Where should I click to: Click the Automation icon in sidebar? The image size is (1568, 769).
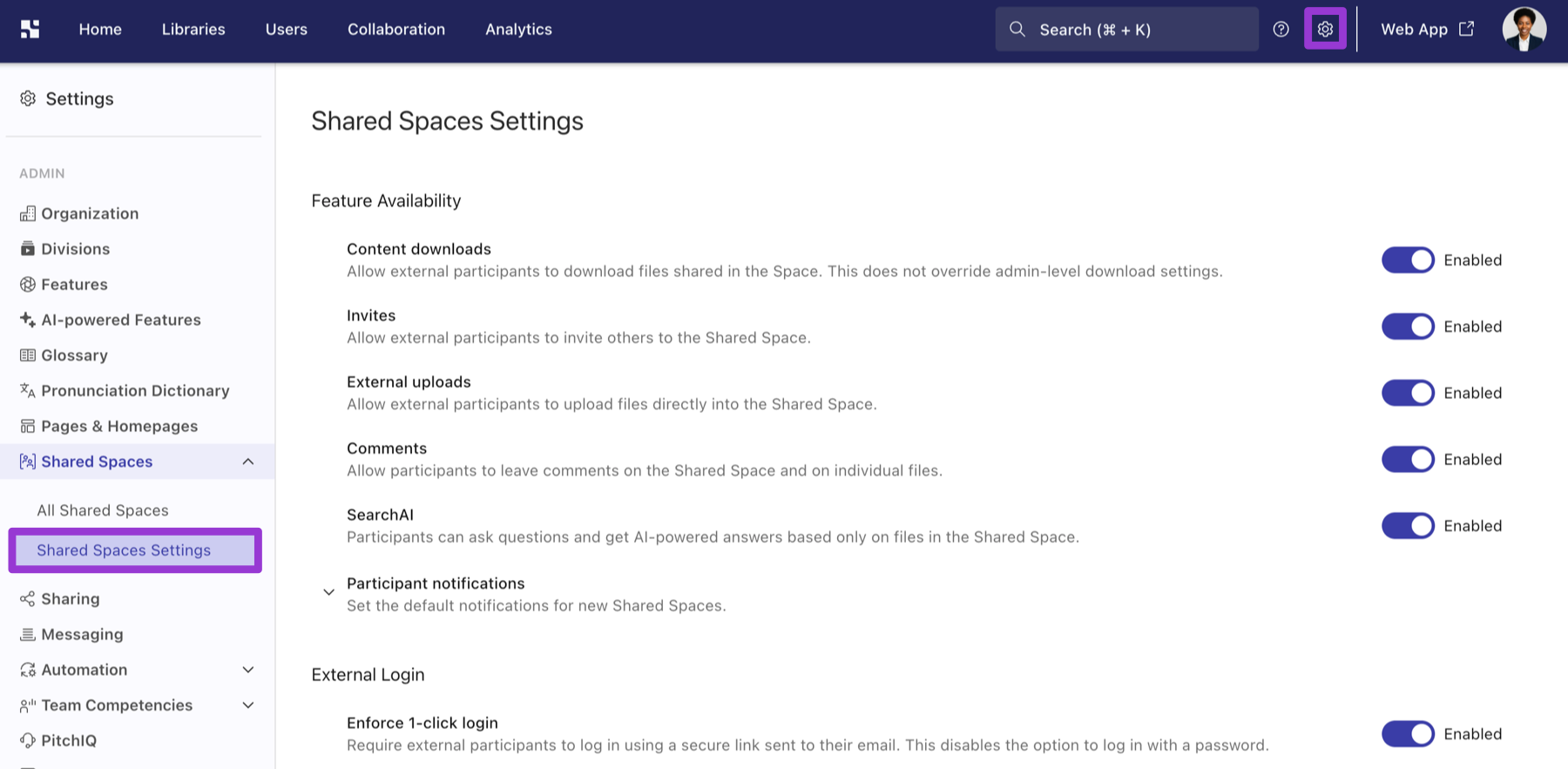tap(28, 670)
